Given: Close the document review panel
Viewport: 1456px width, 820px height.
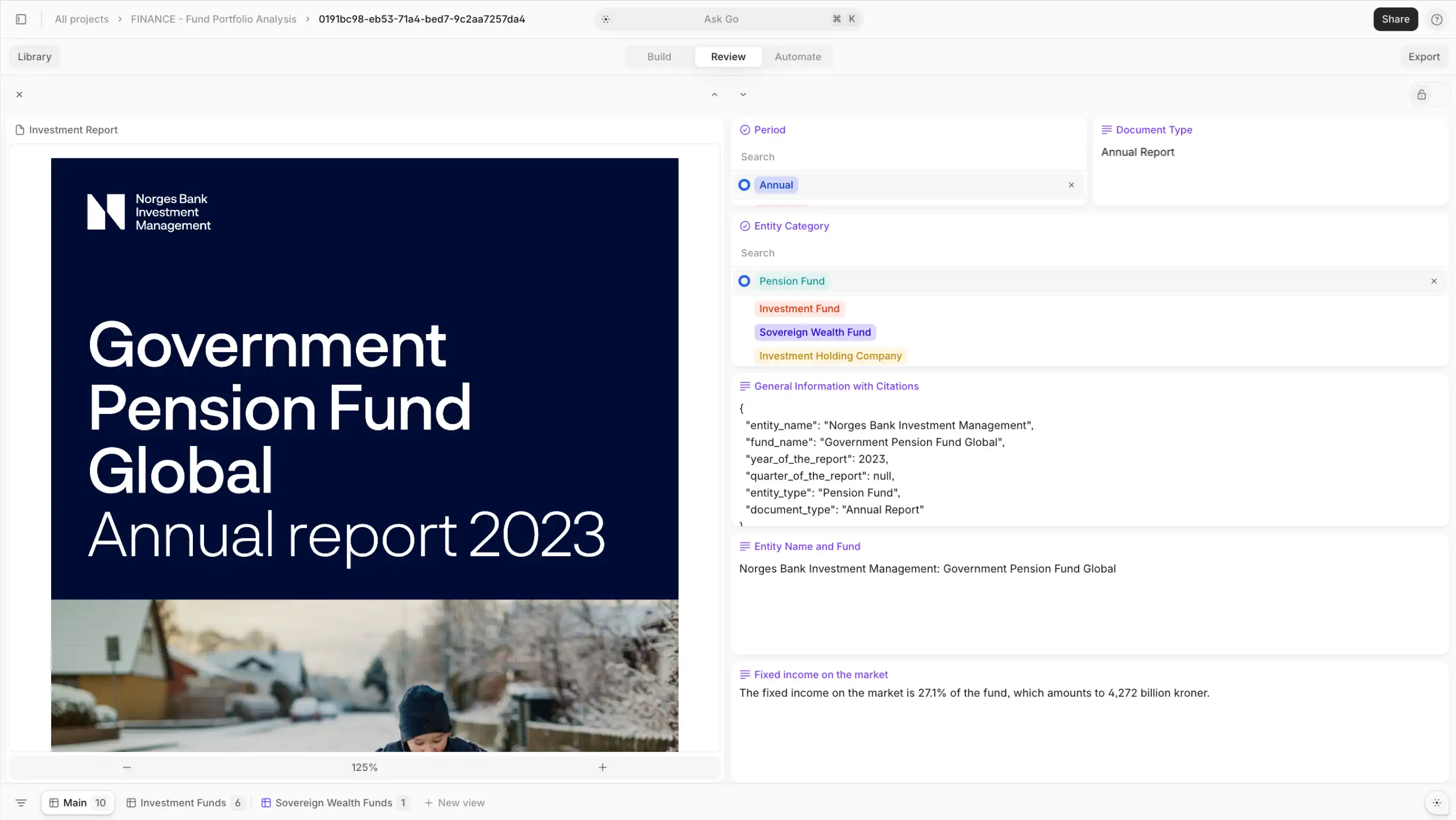Looking at the screenshot, I should (19, 94).
